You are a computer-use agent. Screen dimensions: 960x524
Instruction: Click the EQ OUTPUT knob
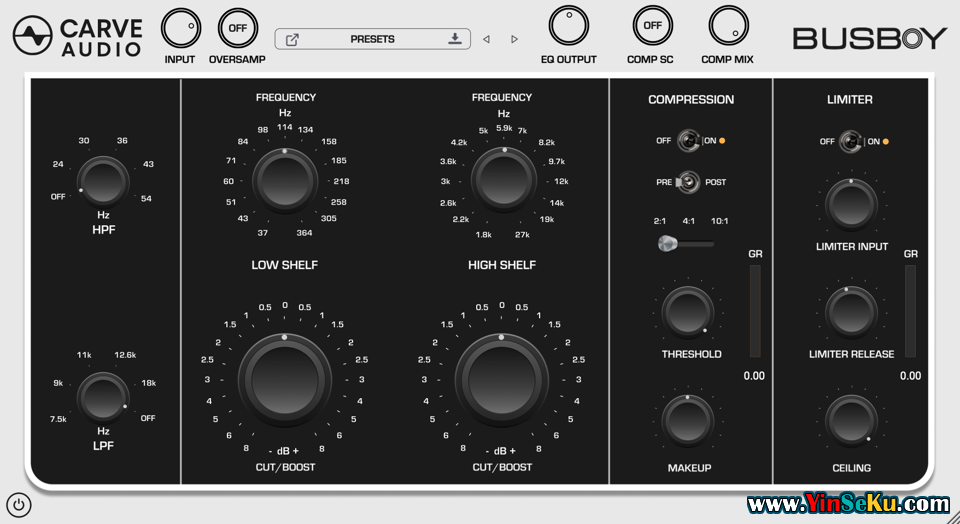[568, 26]
